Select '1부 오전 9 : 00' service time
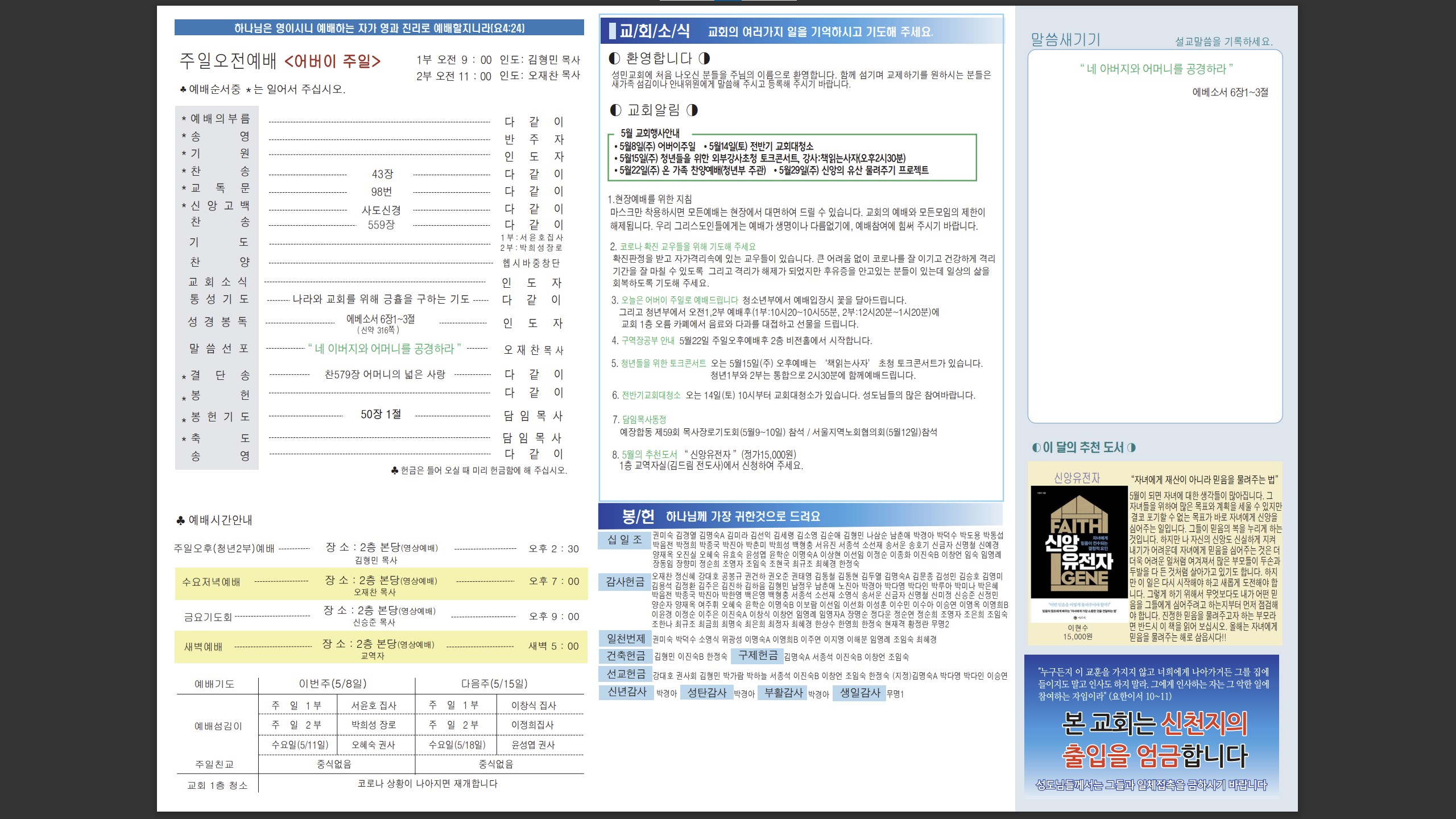The image size is (1456, 819). tap(454, 60)
